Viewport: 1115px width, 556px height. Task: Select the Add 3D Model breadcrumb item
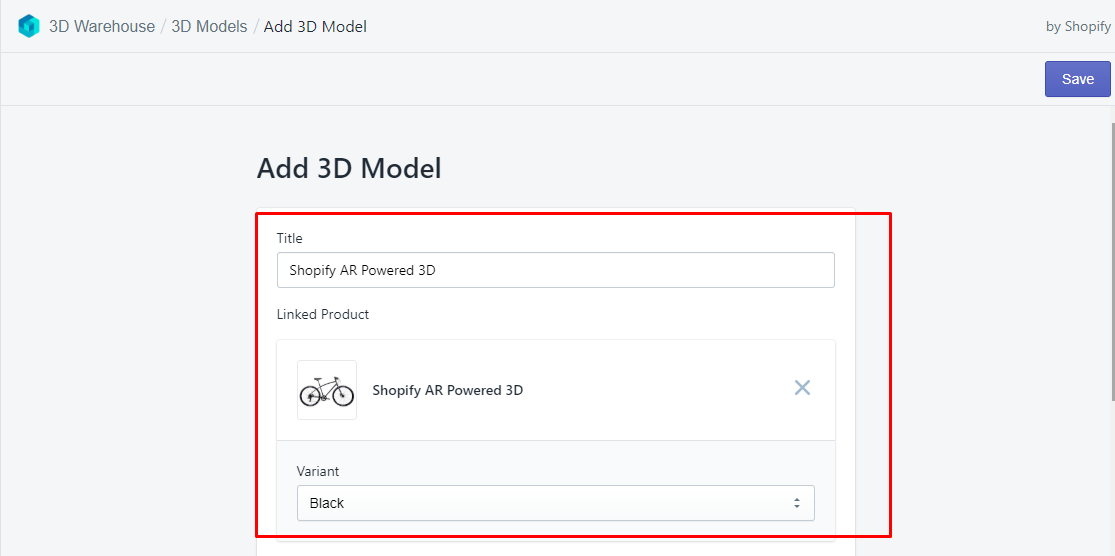coord(315,27)
